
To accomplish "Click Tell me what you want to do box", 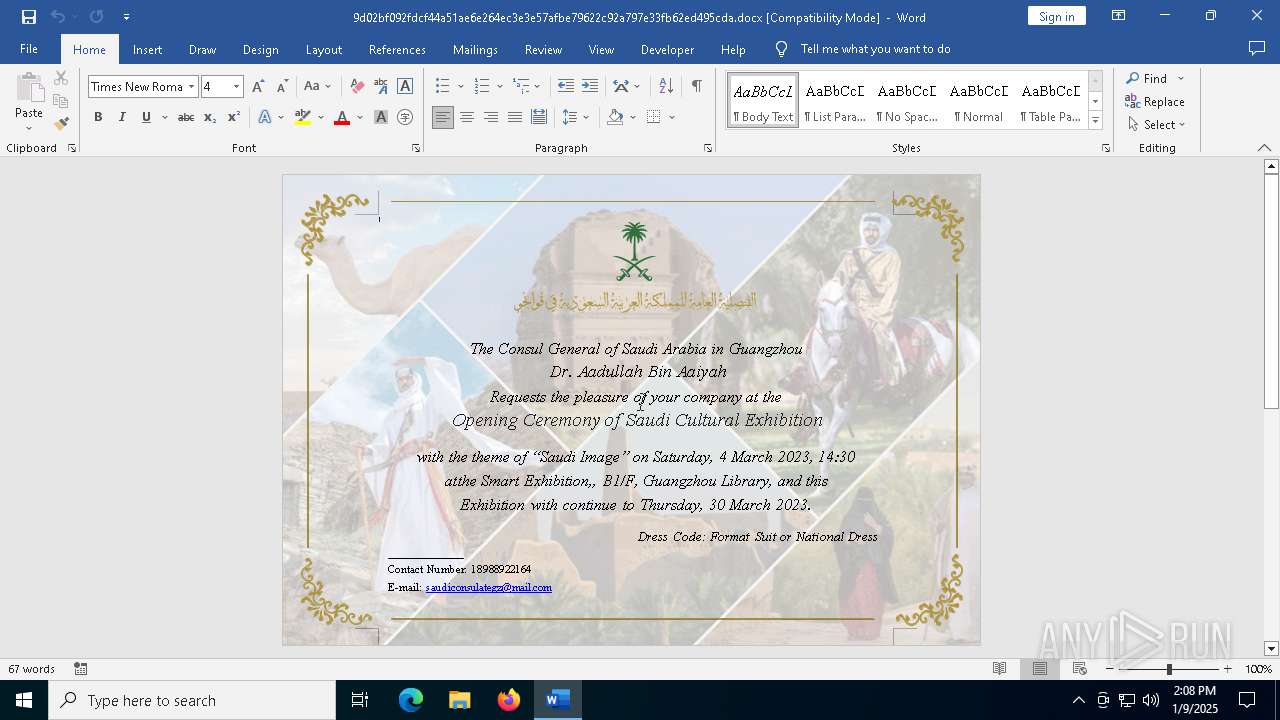I will (875, 49).
